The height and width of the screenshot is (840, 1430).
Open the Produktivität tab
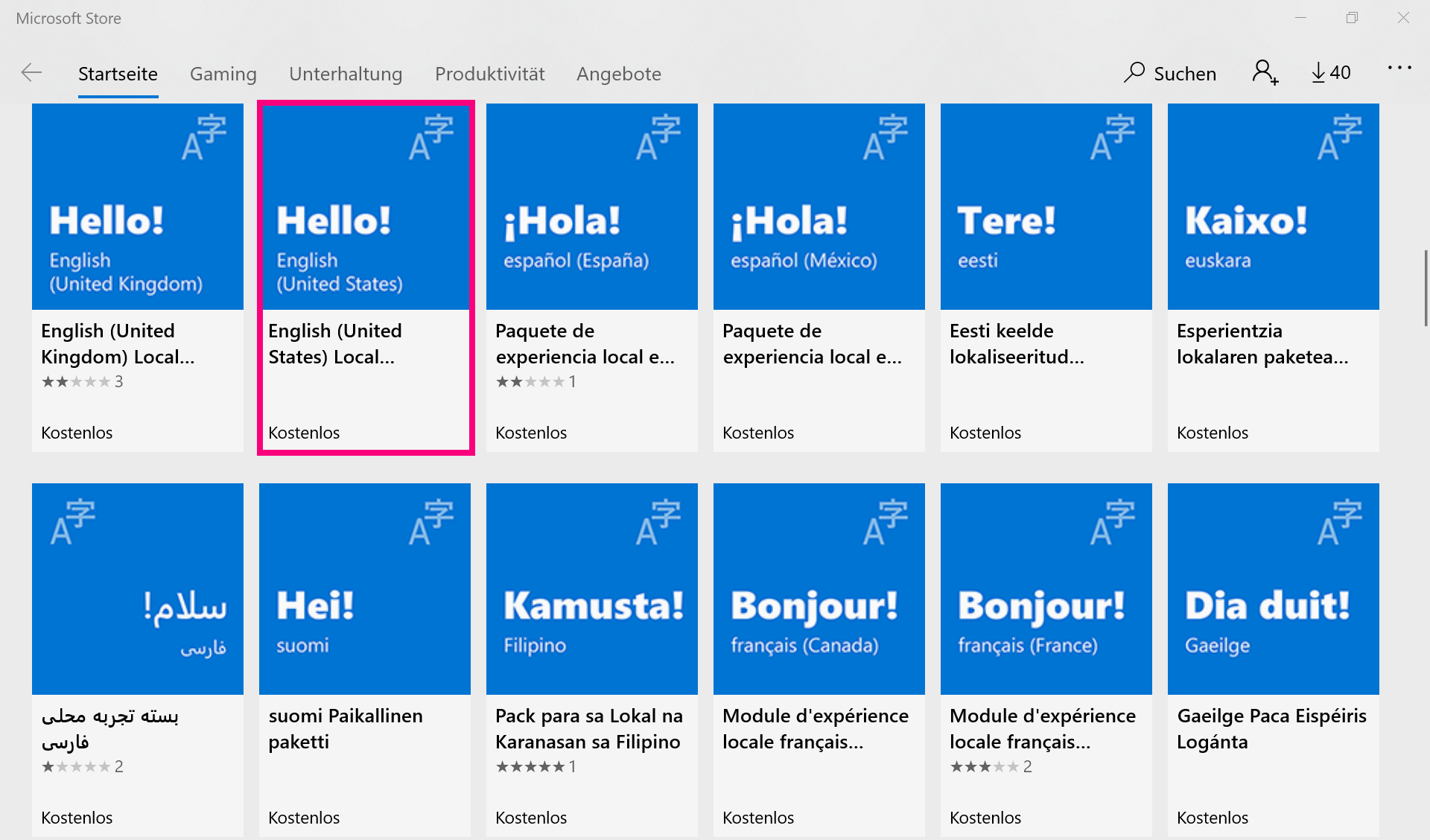(489, 74)
